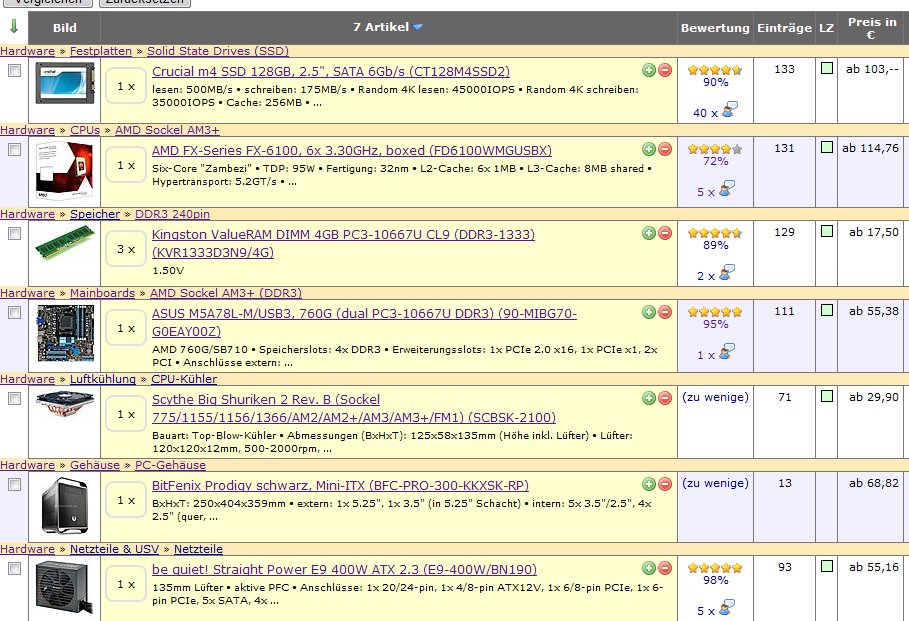This screenshot has height=621, width=909.
Task: Select checkbox for AMD FX-6100 row
Action: pyautogui.click(x=14, y=150)
